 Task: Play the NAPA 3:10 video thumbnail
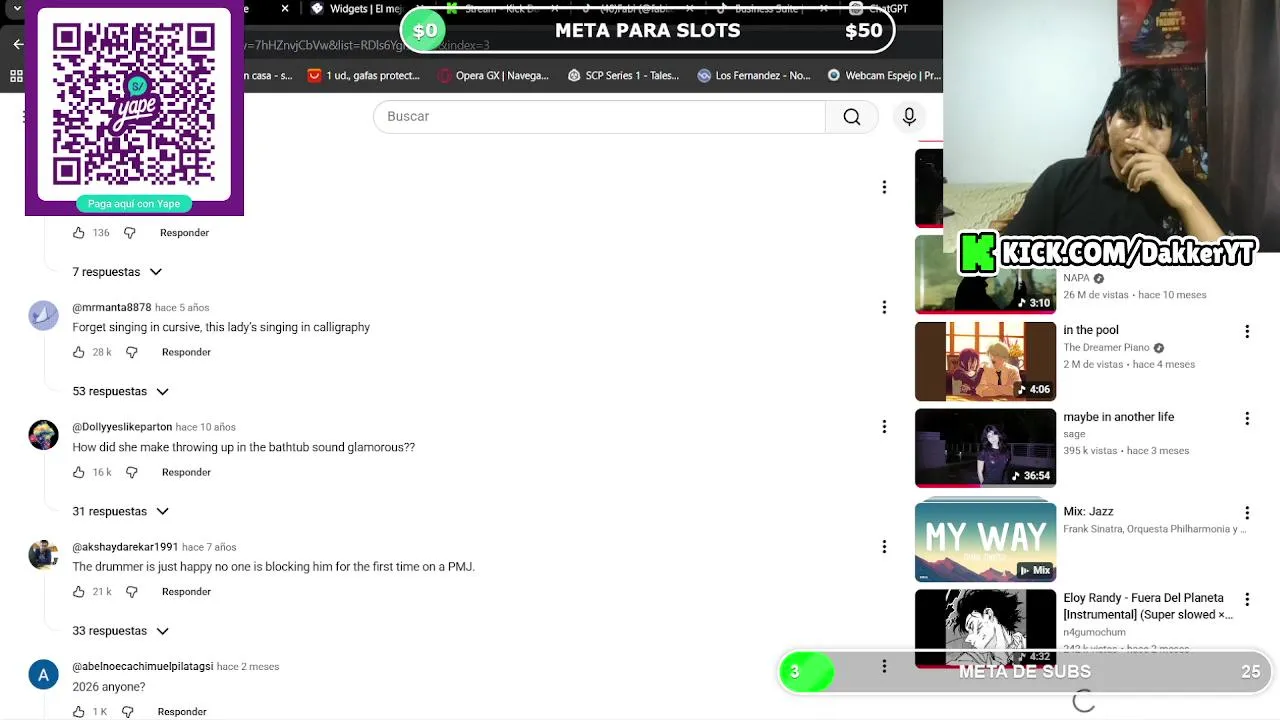click(x=985, y=275)
